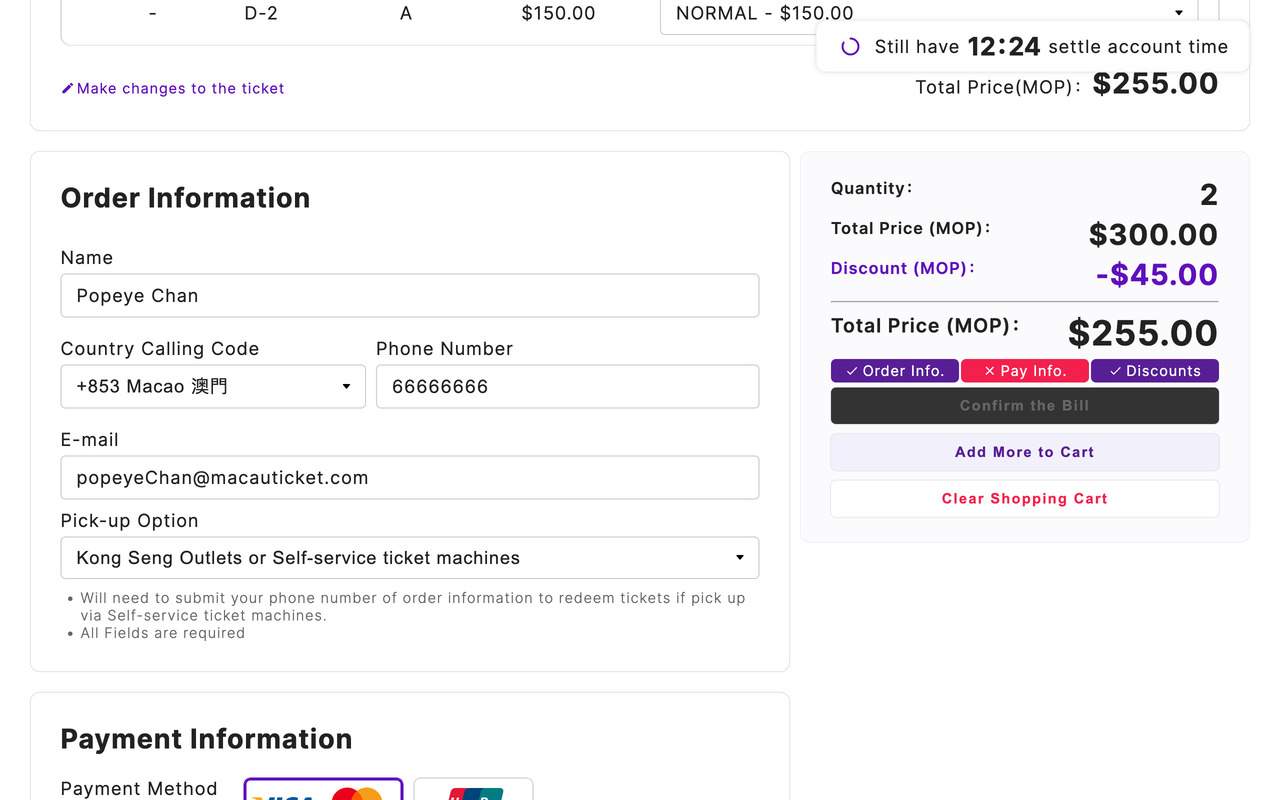Click the Quantity value 2 in summary
Viewport: 1280px width, 800px height.
point(1209,195)
